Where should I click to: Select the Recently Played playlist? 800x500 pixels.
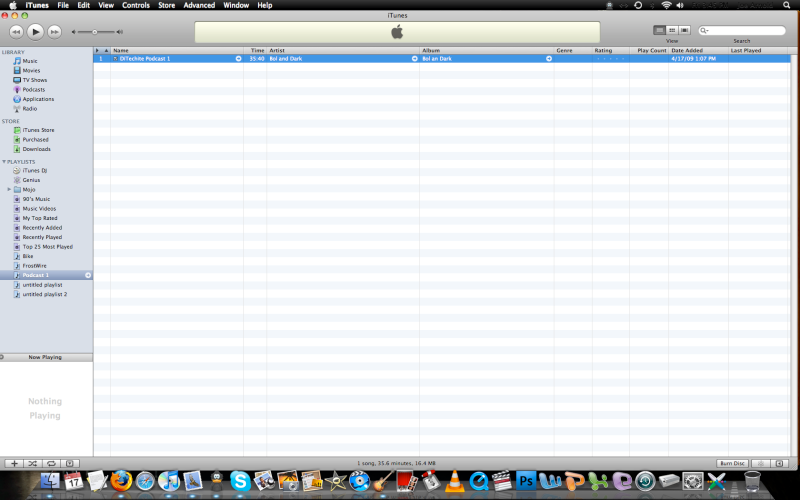pyautogui.click(x=42, y=237)
